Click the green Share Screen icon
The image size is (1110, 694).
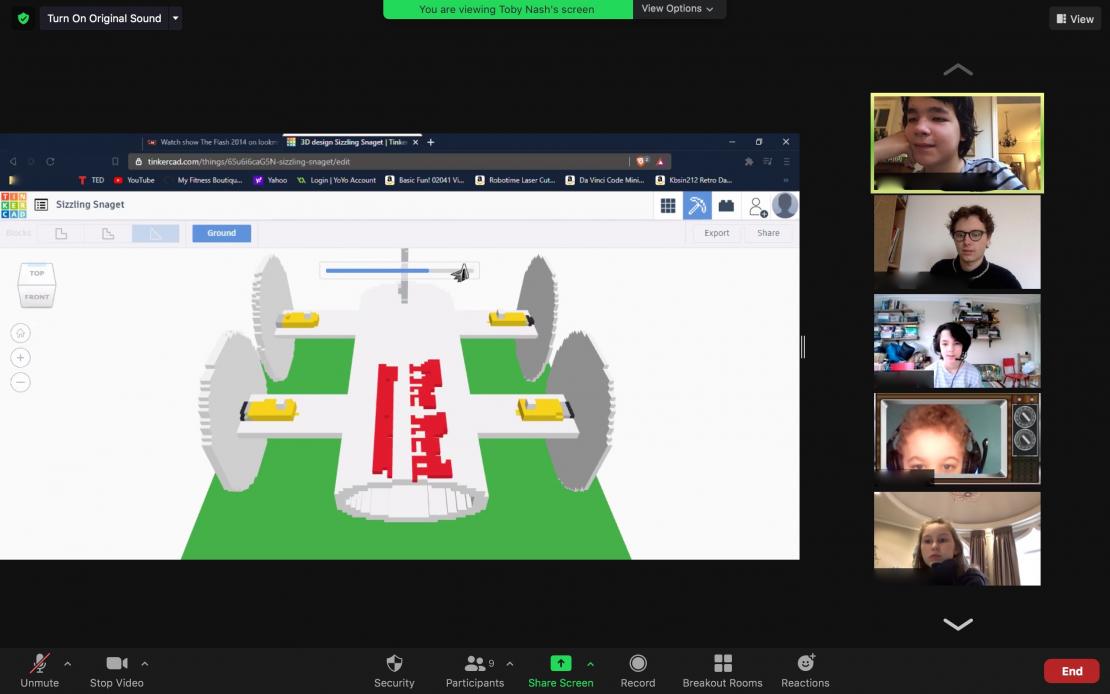(561, 664)
